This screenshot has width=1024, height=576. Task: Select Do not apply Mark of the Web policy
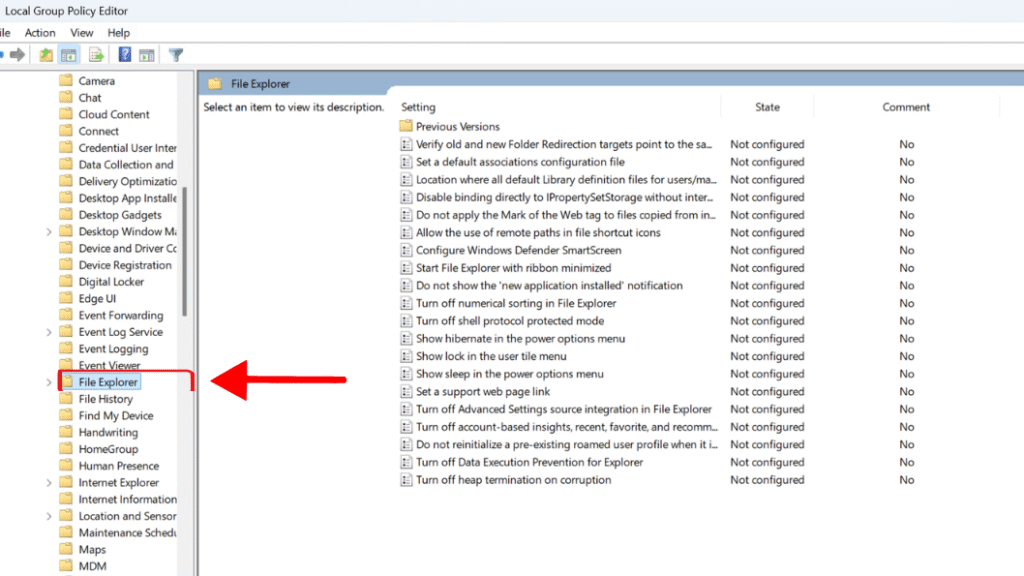click(x=566, y=215)
